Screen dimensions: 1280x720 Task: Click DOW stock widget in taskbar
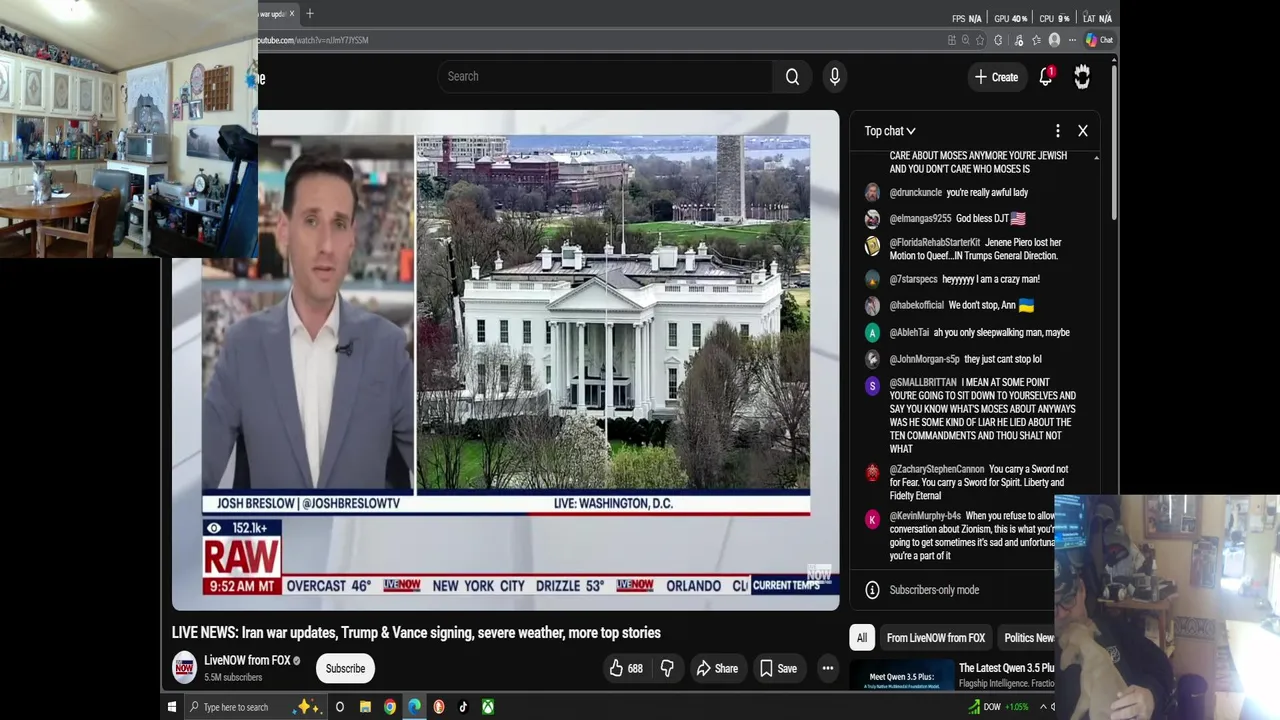point(998,707)
